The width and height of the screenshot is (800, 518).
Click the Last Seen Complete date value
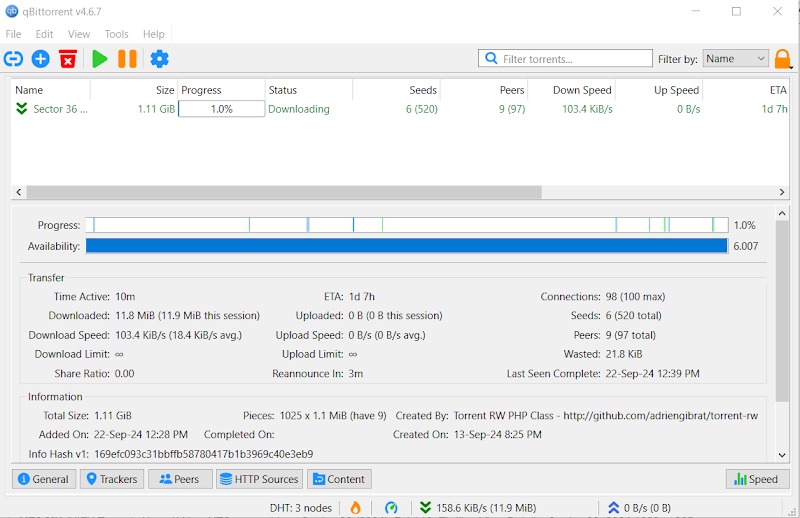652,373
